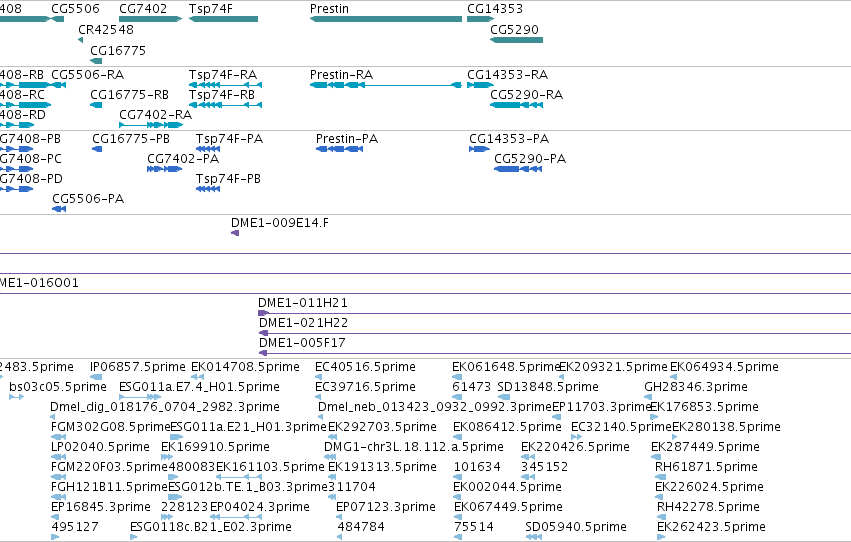Screen dimensions: 851x542
Task: Select transcript Prestin-RA
Action: (x=386, y=85)
